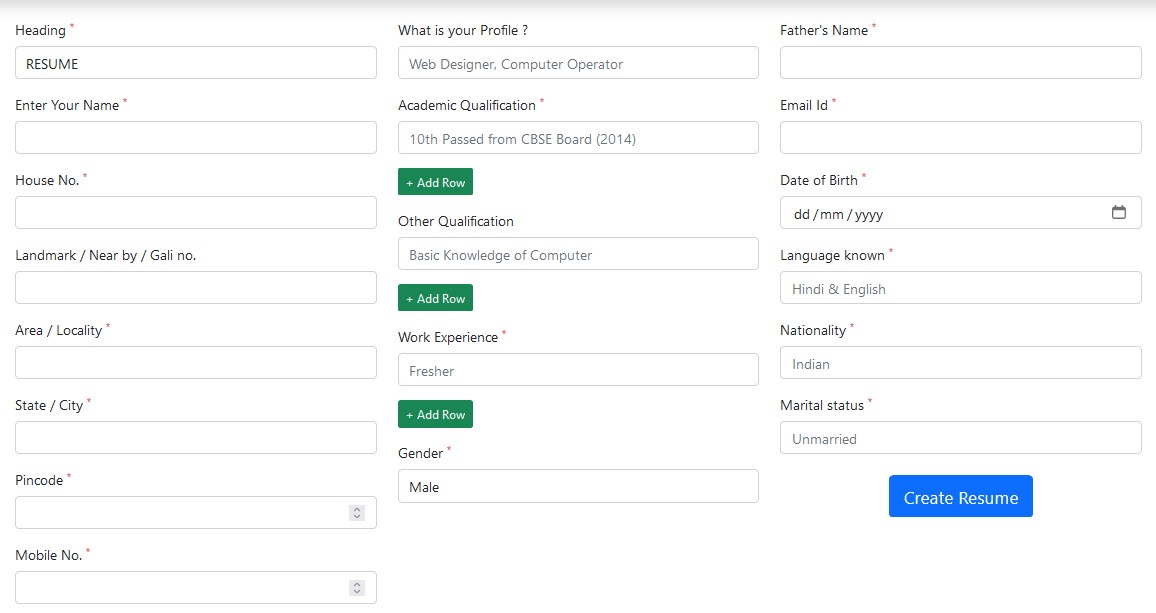Click the Landmark / Near by field
This screenshot has width=1156, height=613.
tap(195, 288)
